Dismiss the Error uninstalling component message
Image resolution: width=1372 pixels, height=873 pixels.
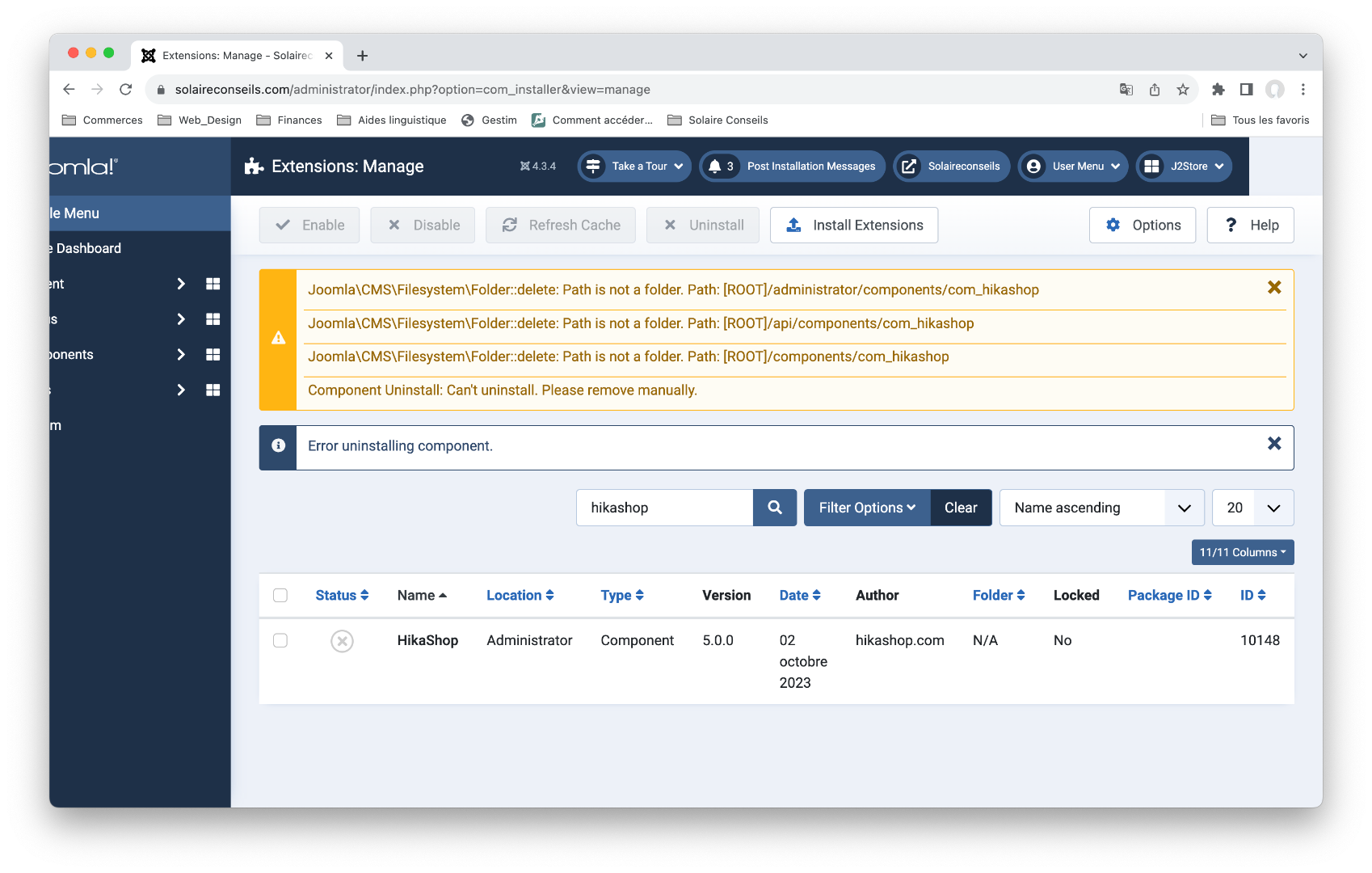coord(1274,444)
